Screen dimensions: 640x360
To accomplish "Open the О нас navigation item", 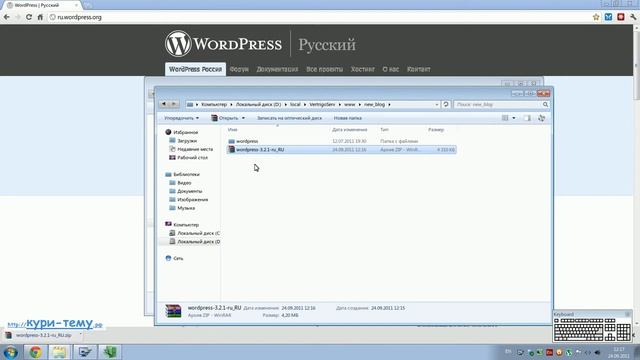I will [391, 69].
